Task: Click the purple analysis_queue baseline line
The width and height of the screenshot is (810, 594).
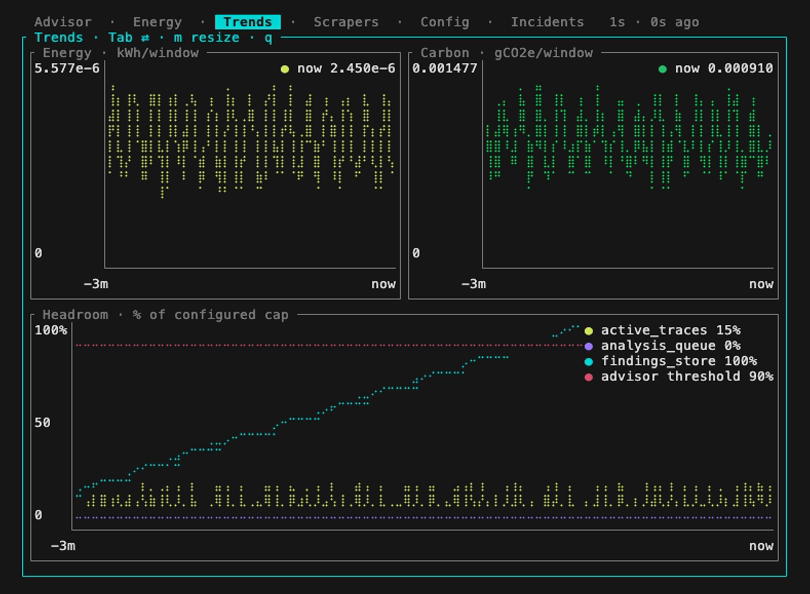Action: pos(424,517)
